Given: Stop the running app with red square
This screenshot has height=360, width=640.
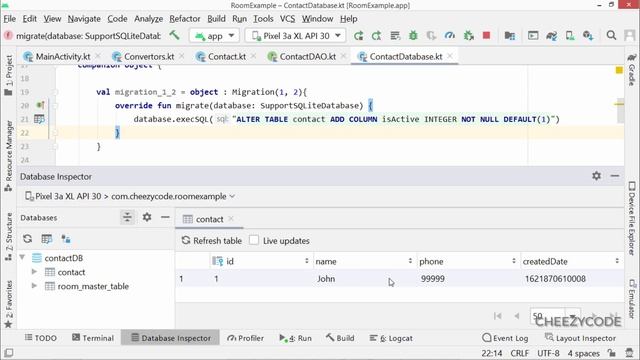Looking at the screenshot, I should point(486,36).
